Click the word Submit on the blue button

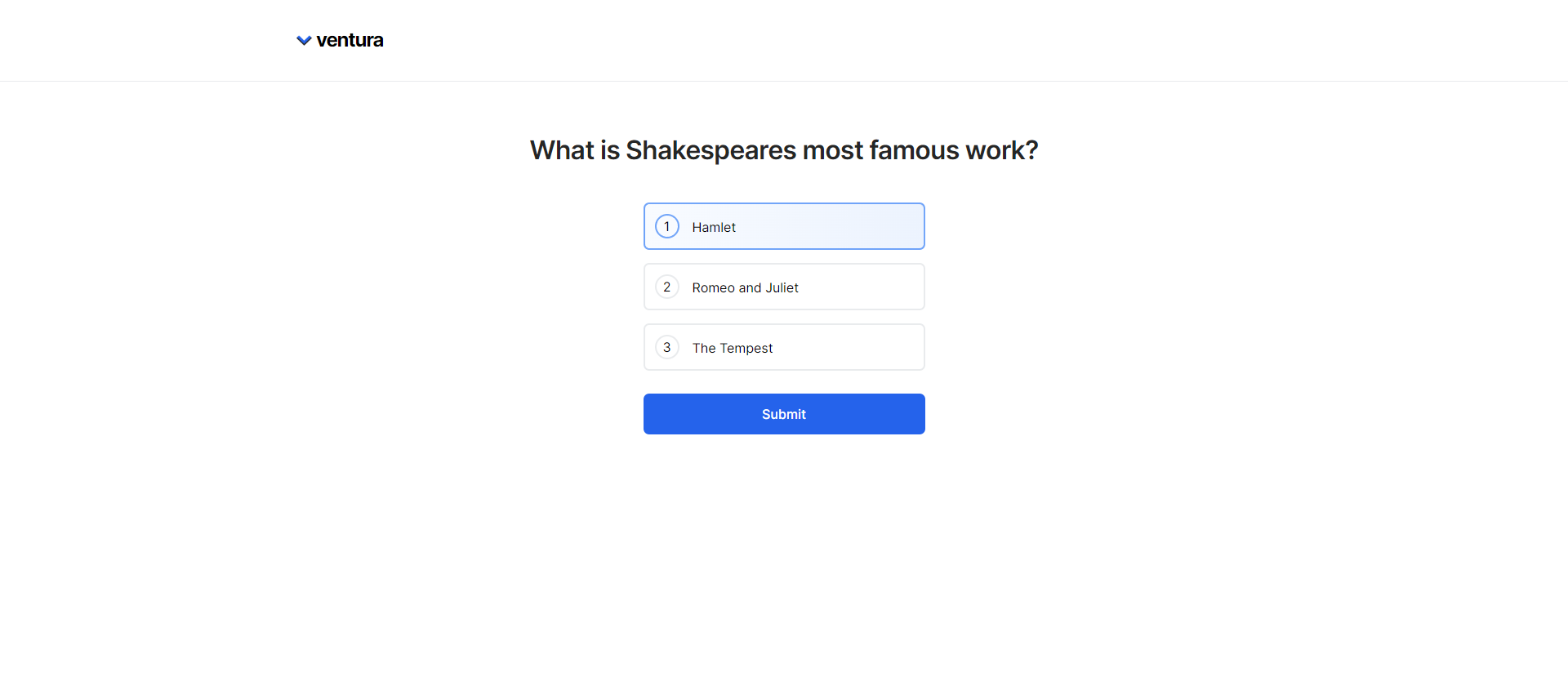(784, 414)
